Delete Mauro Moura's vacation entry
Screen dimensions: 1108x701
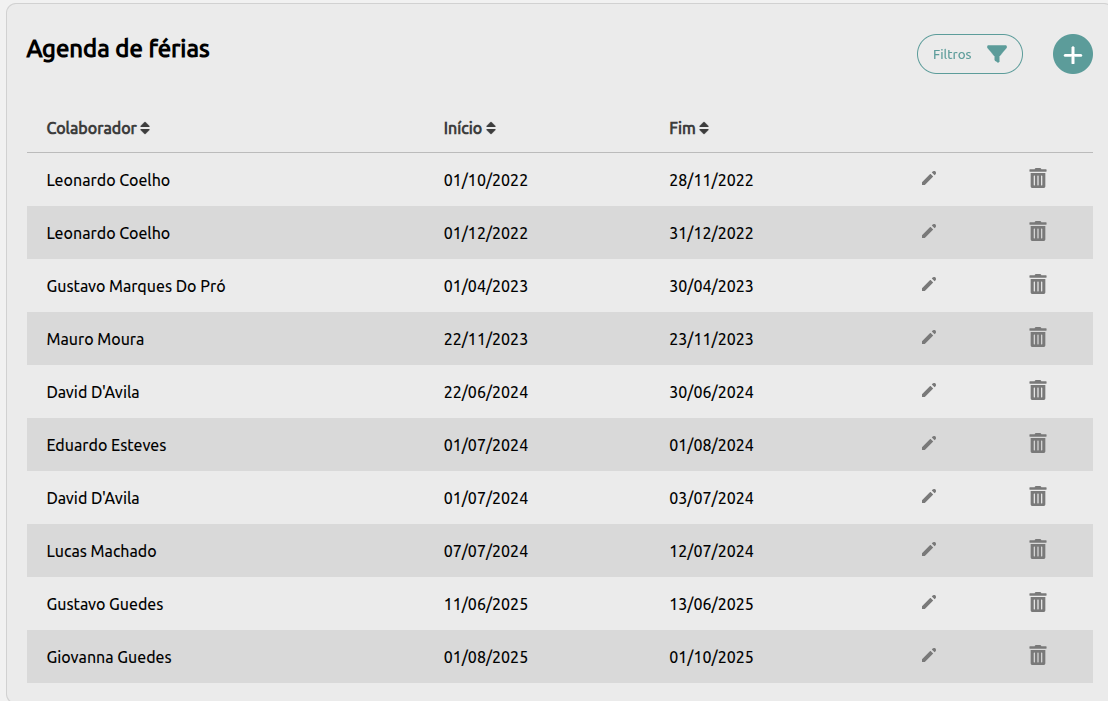[1038, 338]
